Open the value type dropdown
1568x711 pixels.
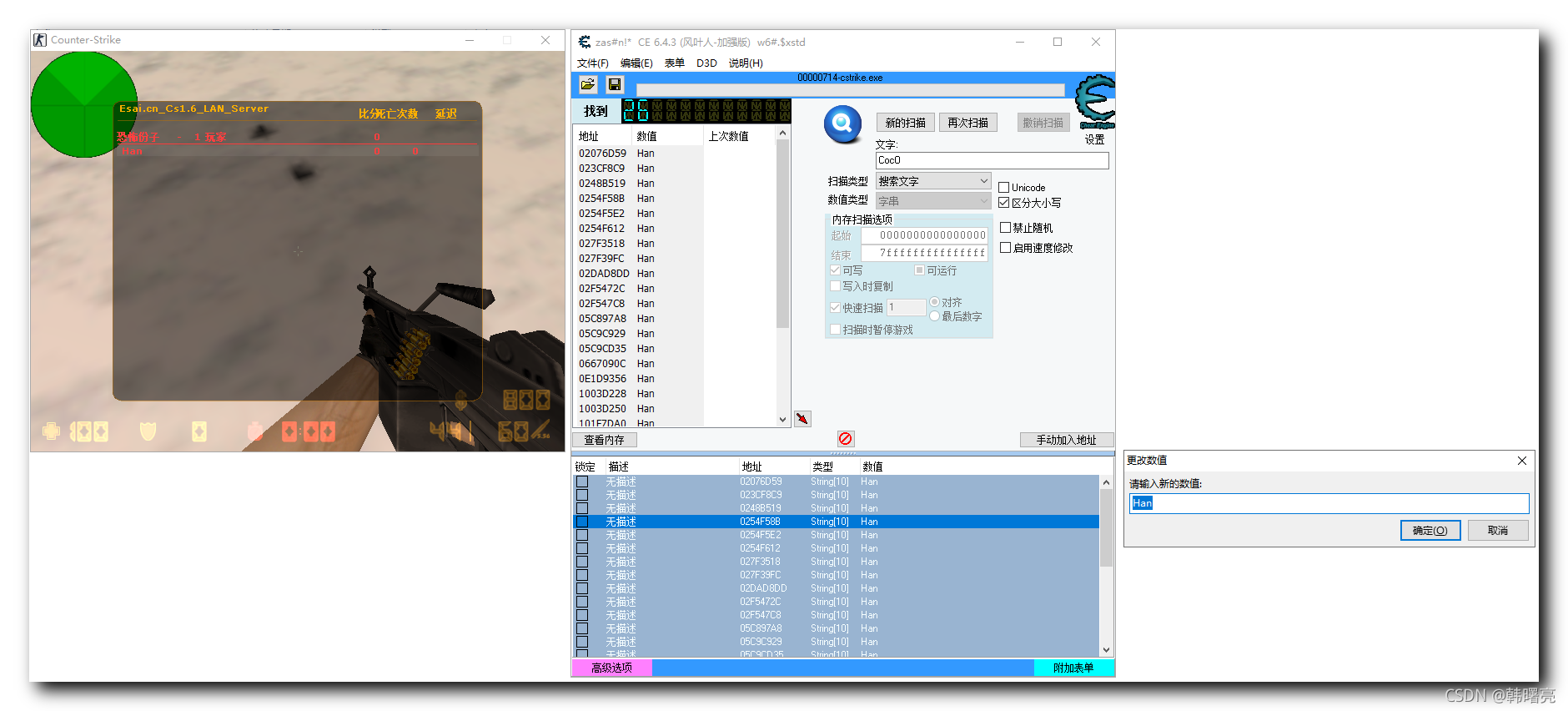[933, 201]
